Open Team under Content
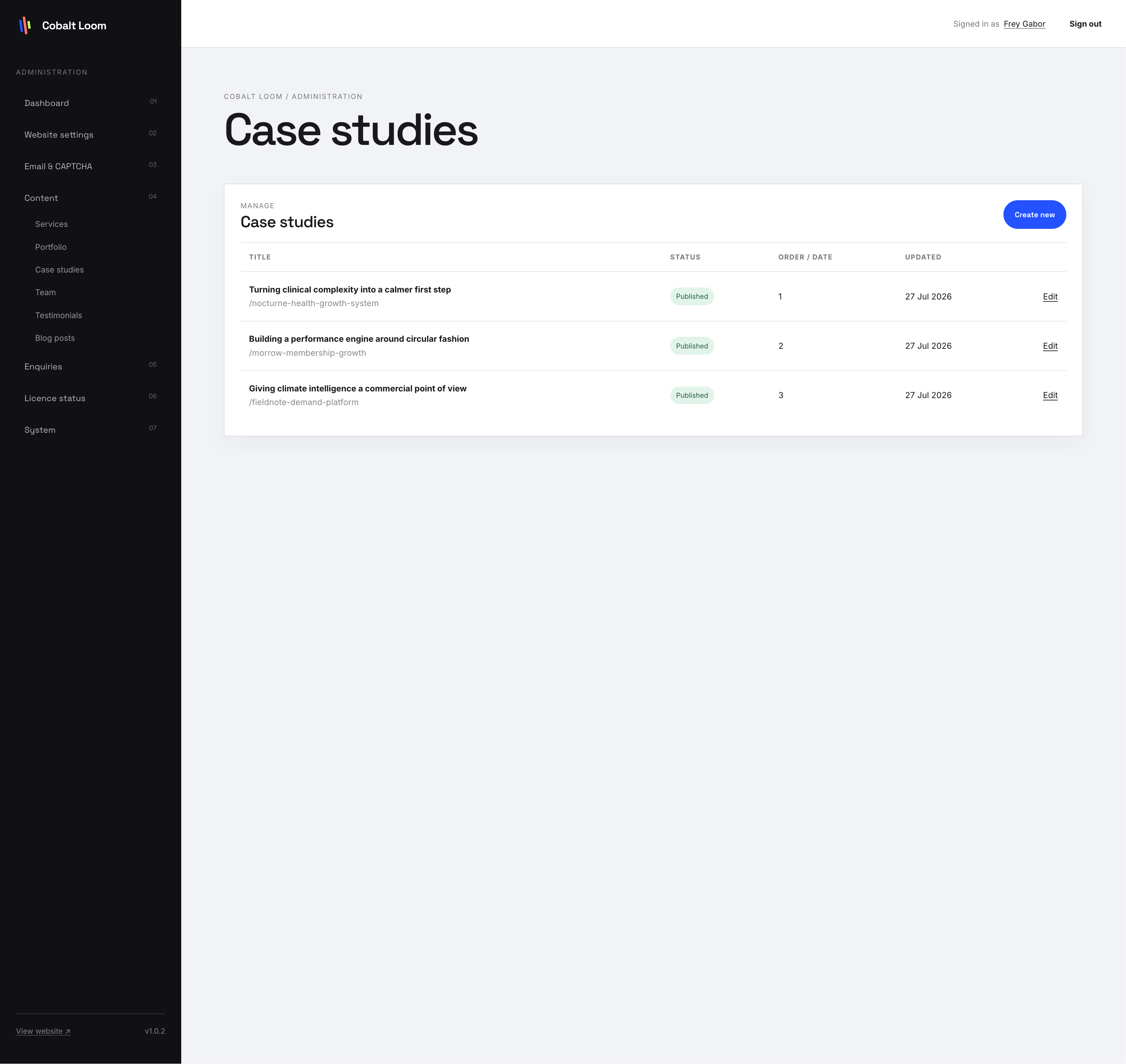The height and width of the screenshot is (1064, 1126). [45, 292]
